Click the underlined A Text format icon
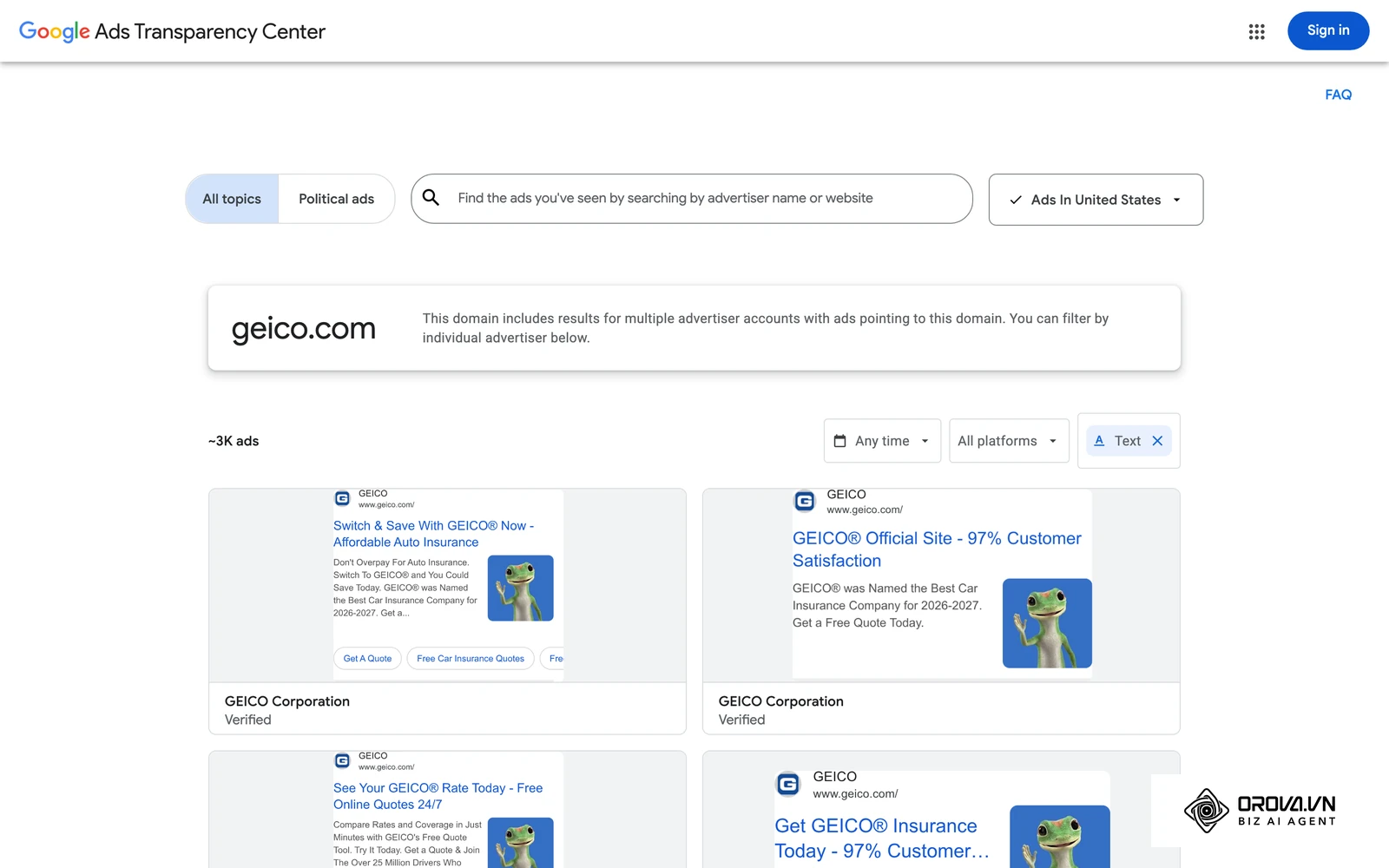The image size is (1389, 868). (x=1099, y=441)
